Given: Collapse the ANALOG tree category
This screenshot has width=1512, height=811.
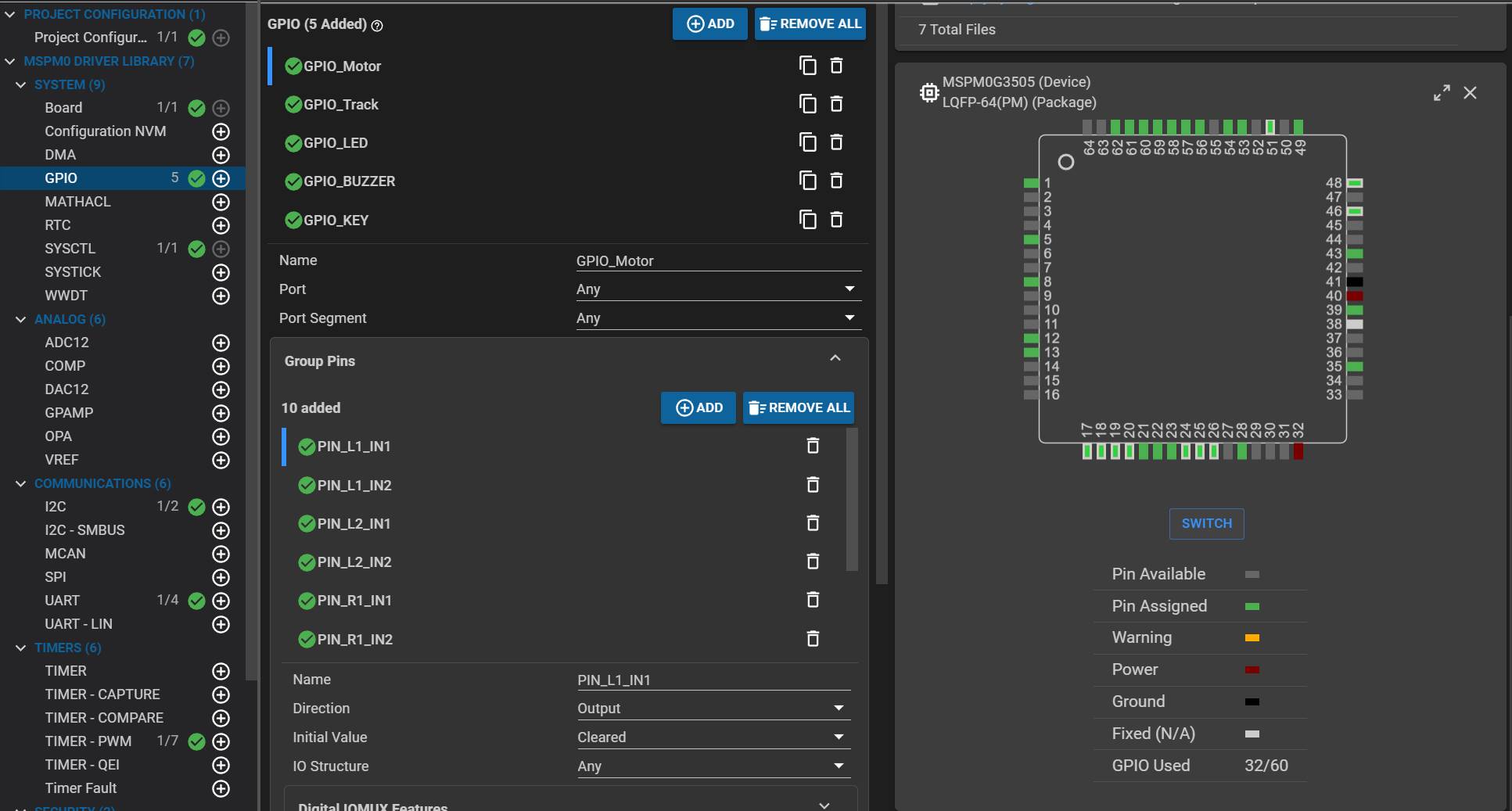Looking at the screenshot, I should pyautogui.click(x=21, y=319).
